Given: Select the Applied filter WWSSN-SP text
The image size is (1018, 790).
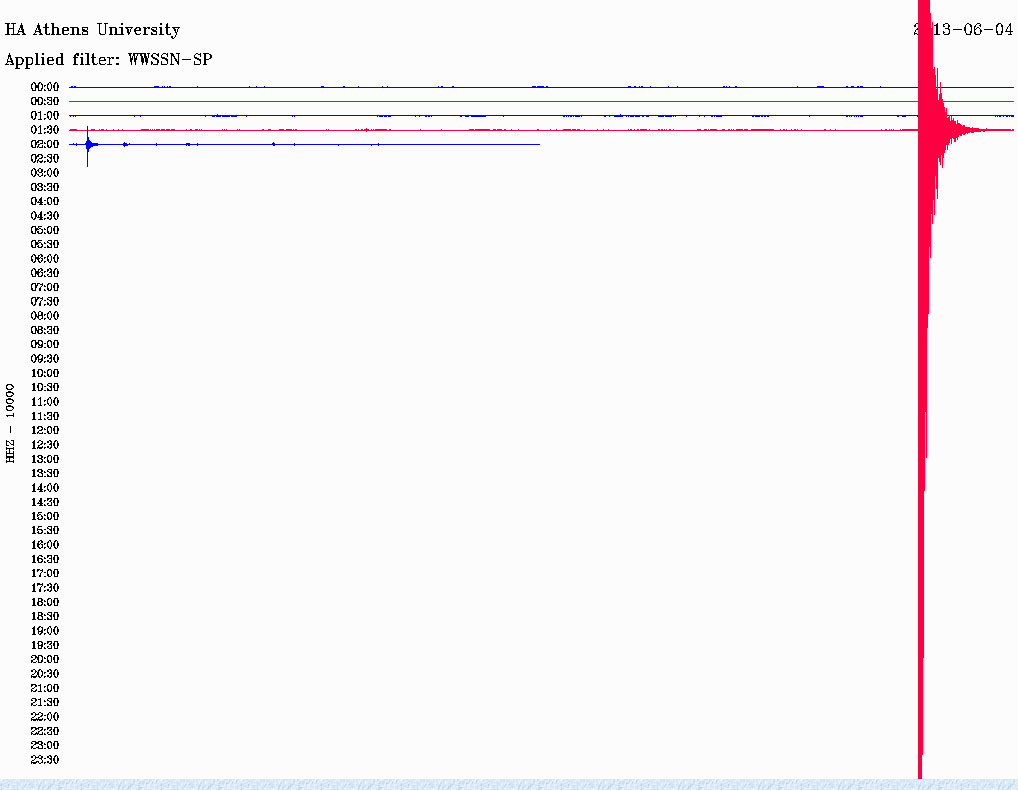Looking at the screenshot, I should pyautogui.click(x=108, y=60).
